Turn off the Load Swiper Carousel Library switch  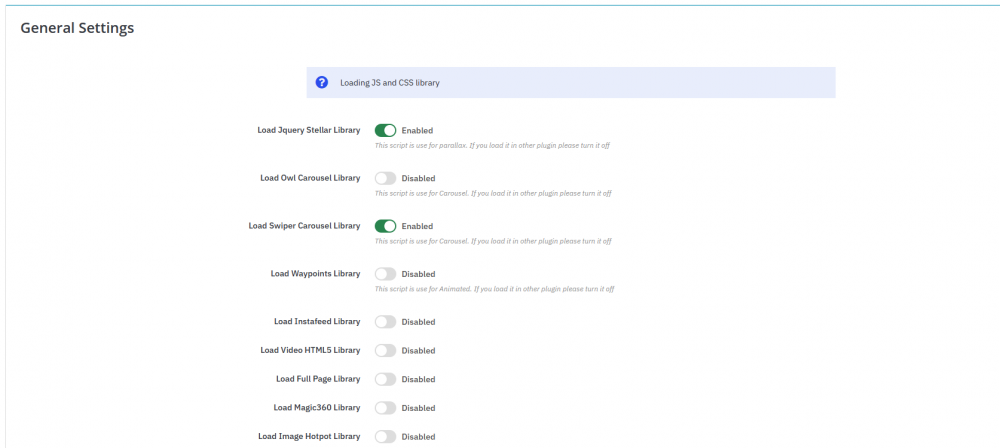[x=385, y=226]
